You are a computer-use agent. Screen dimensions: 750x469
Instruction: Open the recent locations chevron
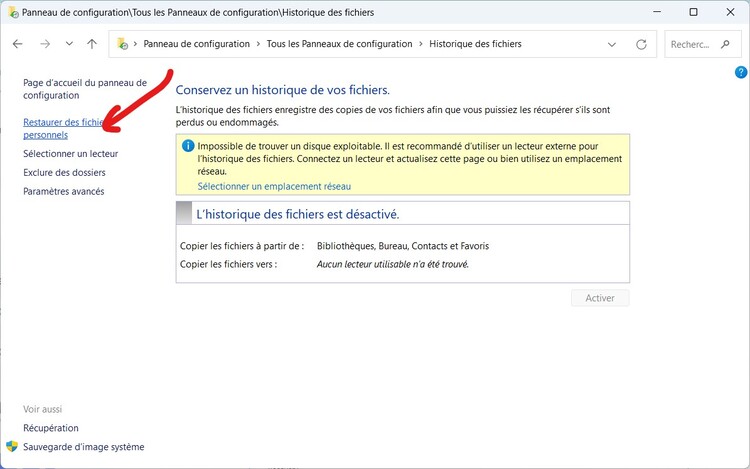(69, 44)
